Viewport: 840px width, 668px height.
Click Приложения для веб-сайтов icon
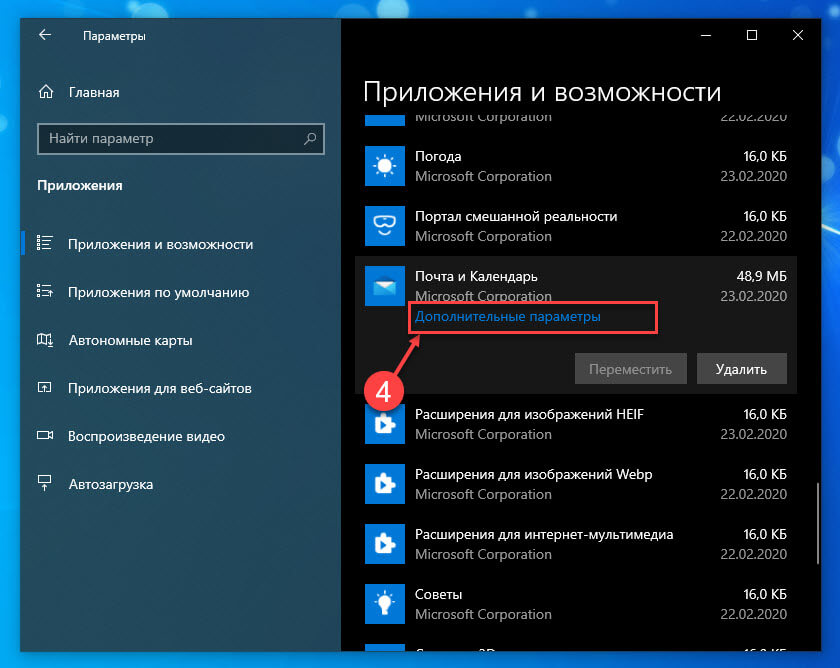click(x=44, y=387)
